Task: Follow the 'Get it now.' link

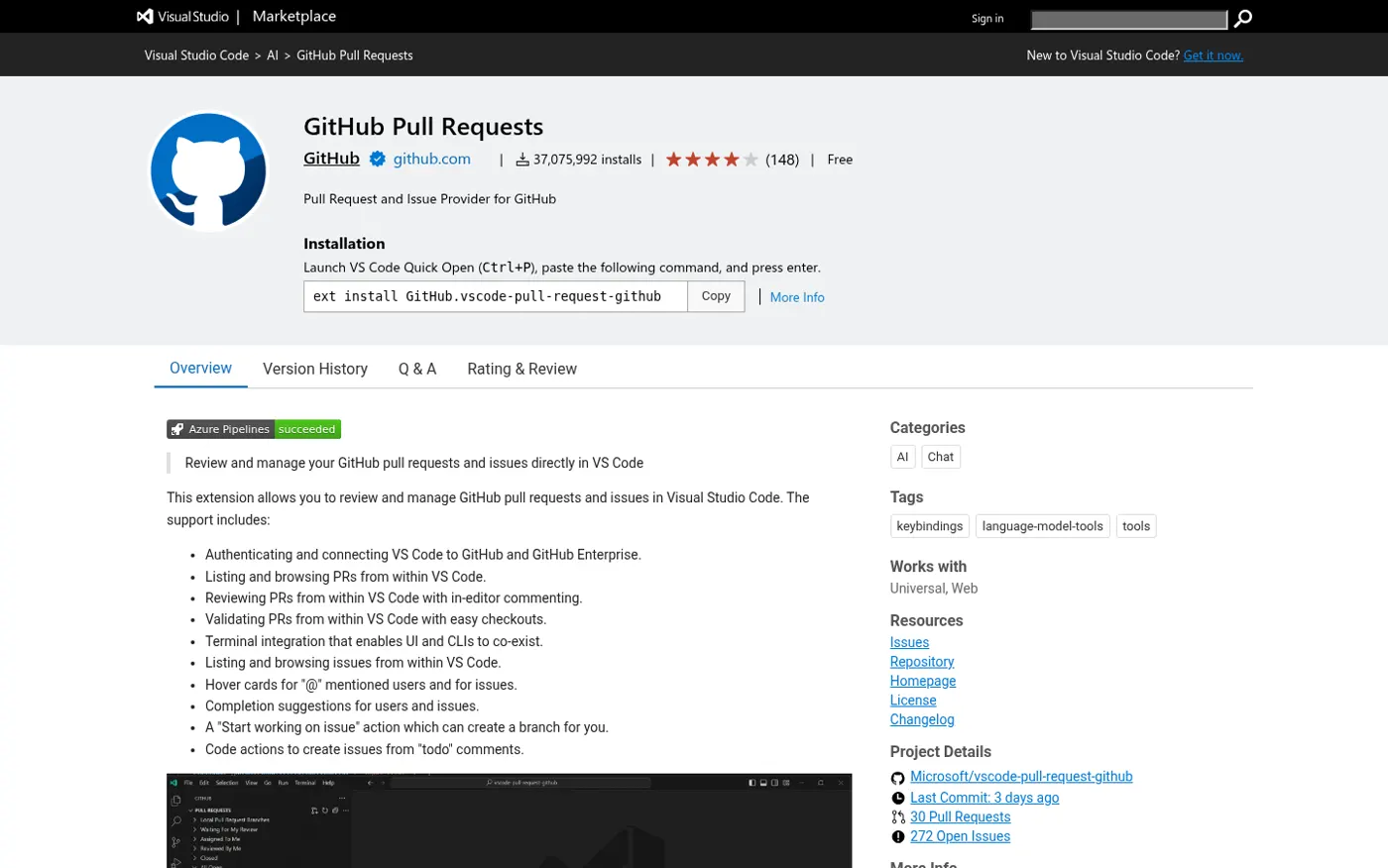Action: tap(1214, 55)
